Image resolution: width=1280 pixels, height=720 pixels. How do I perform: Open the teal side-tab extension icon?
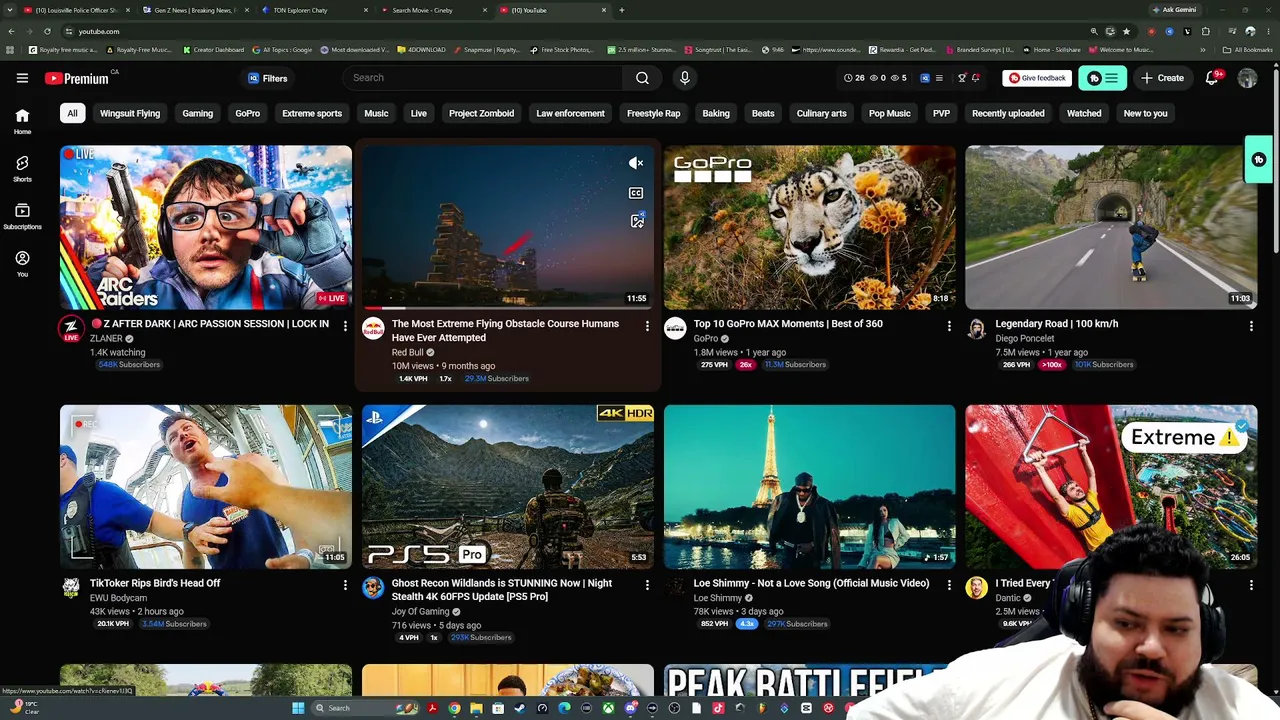pos(1259,160)
